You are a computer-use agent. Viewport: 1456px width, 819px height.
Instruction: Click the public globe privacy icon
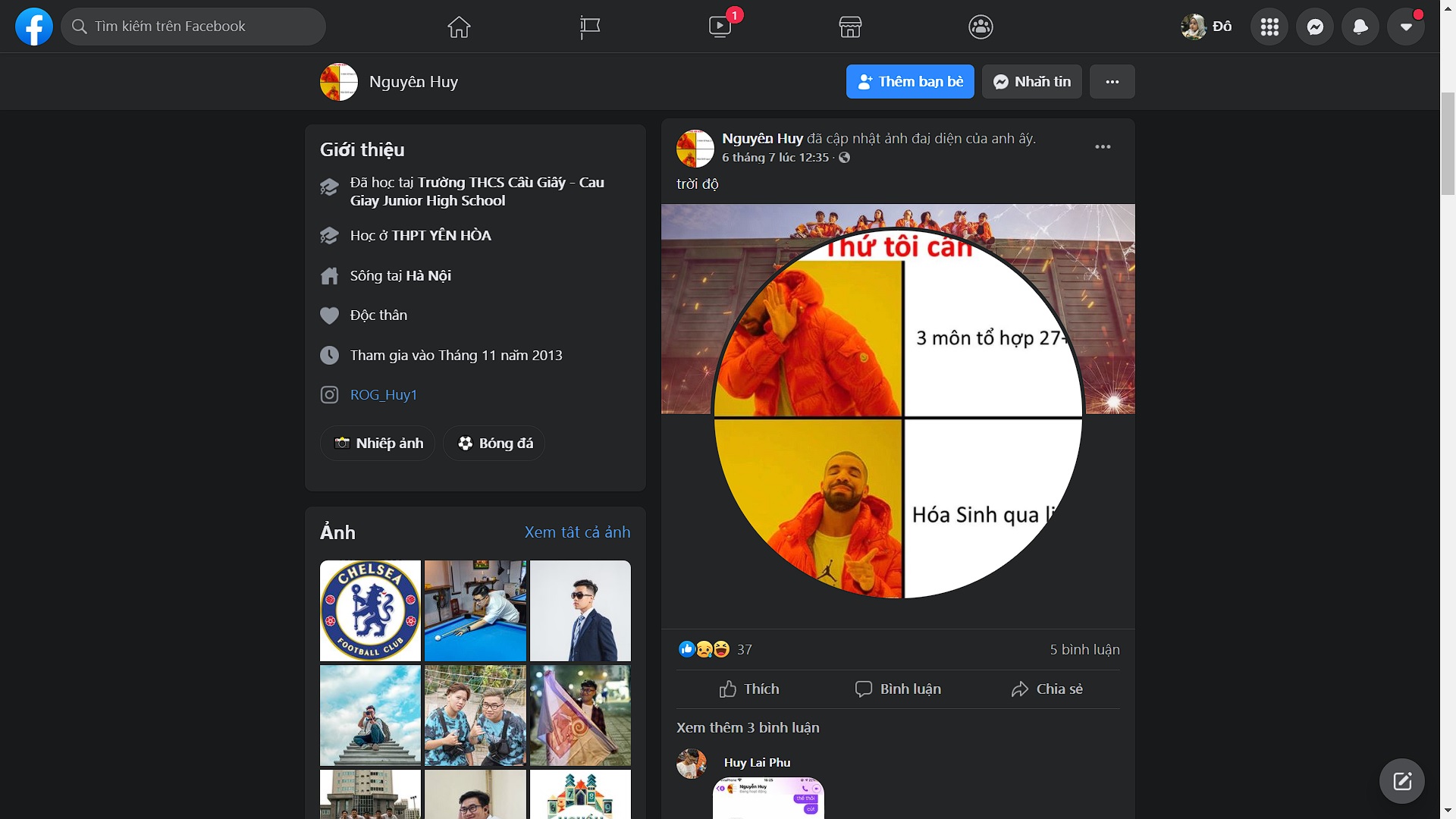coord(844,157)
